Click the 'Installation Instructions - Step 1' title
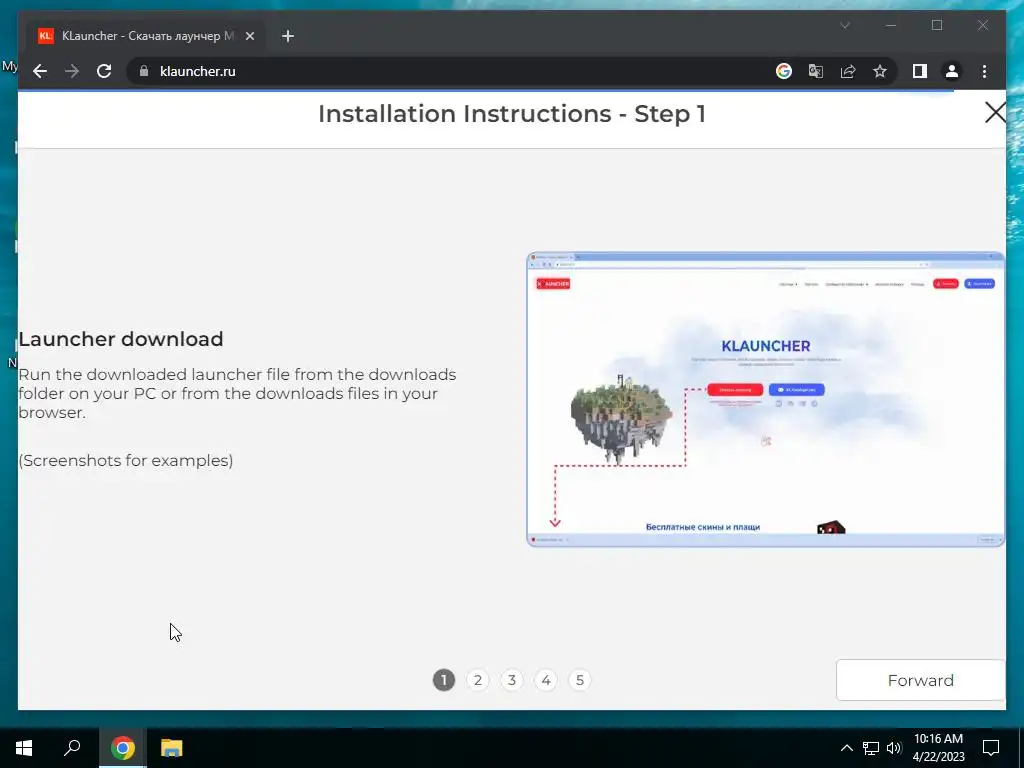 [512, 114]
